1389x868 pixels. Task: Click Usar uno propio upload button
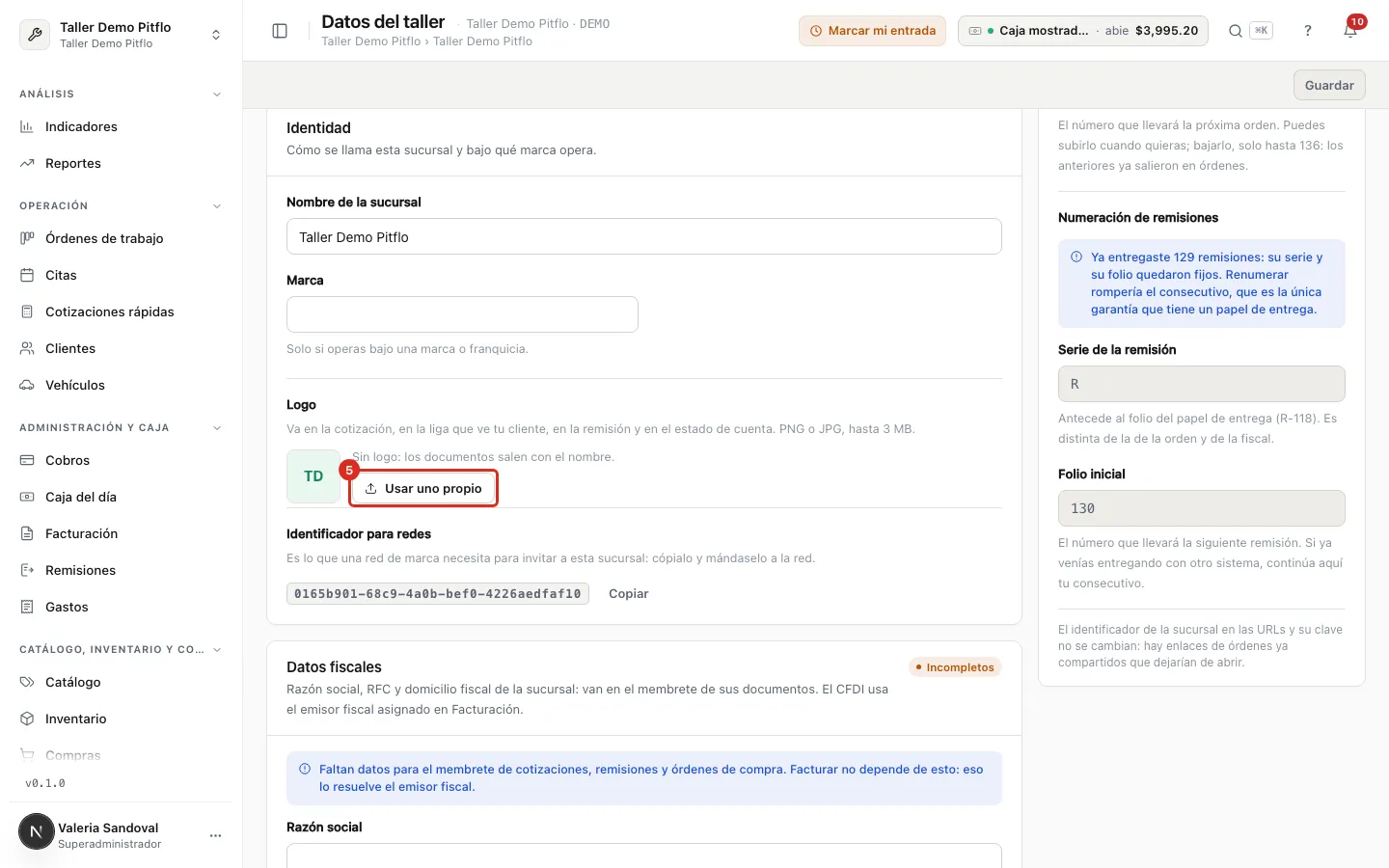(423, 488)
